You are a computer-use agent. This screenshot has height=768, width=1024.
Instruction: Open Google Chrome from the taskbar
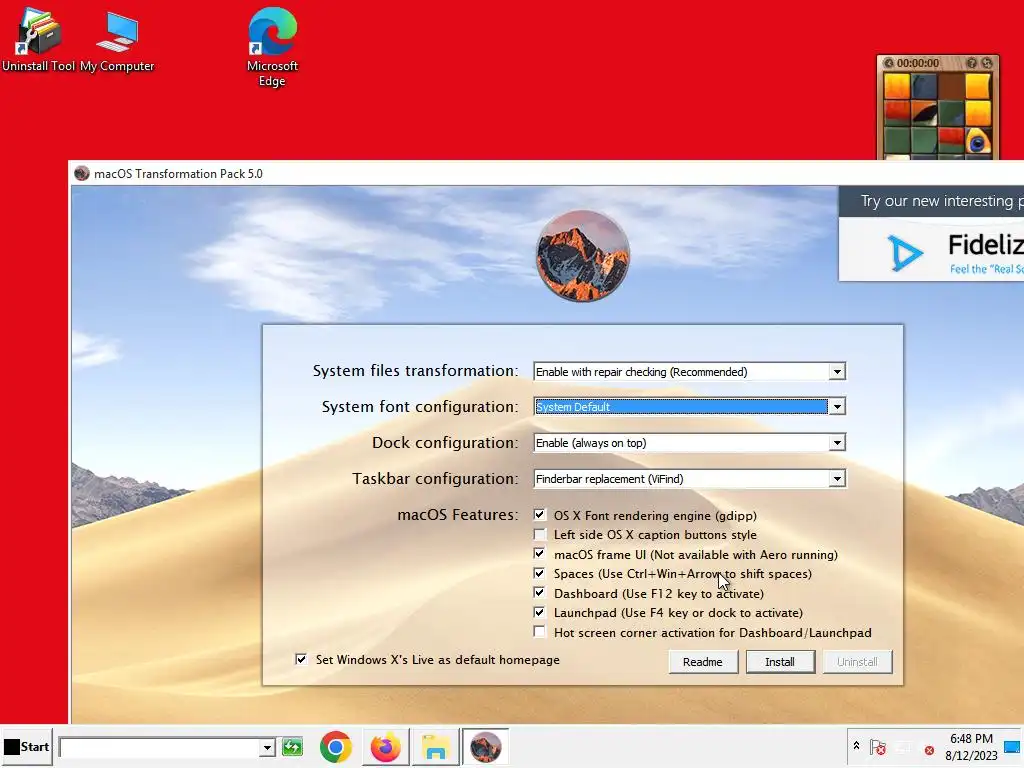point(336,747)
